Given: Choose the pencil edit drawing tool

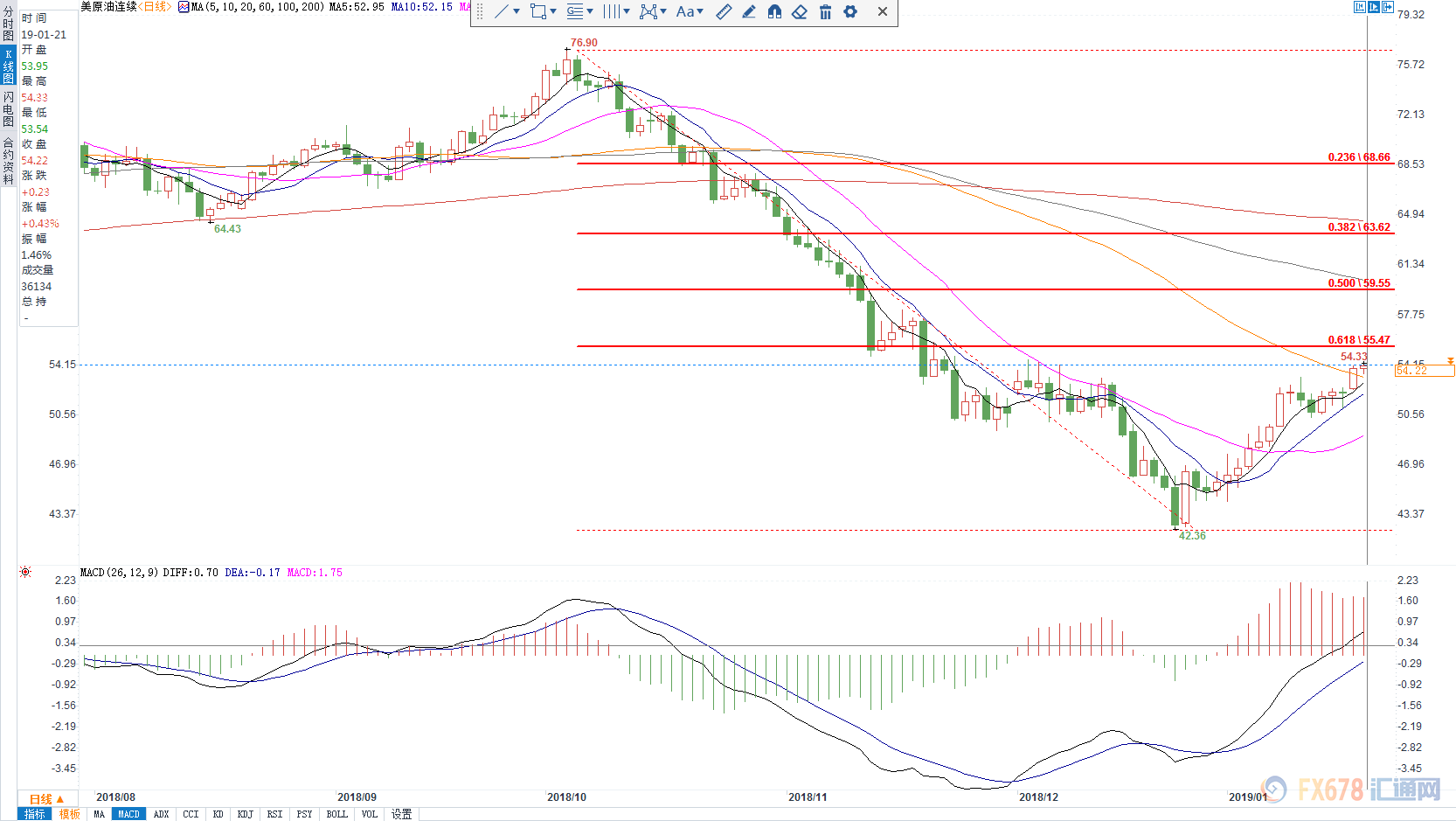Looking at the screenshot, I should coord(749,11).
